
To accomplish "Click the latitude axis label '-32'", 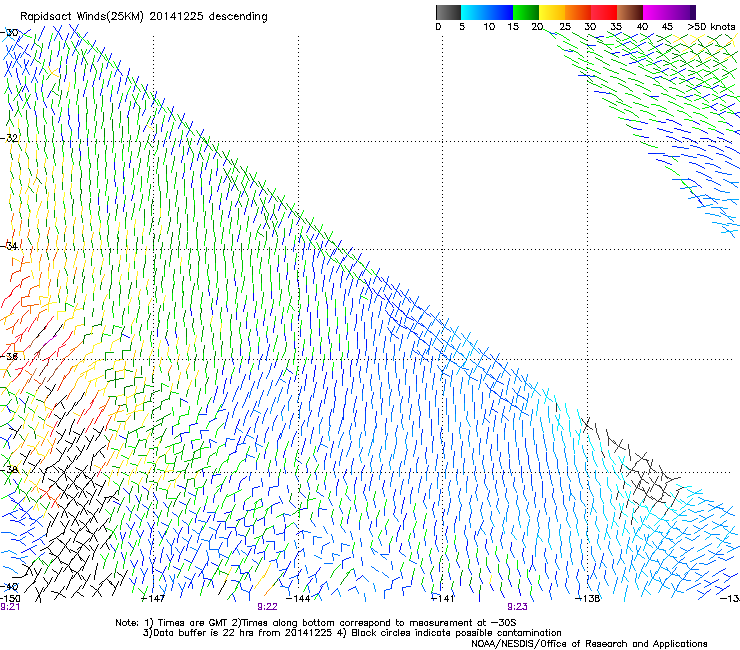I will 9,138.
